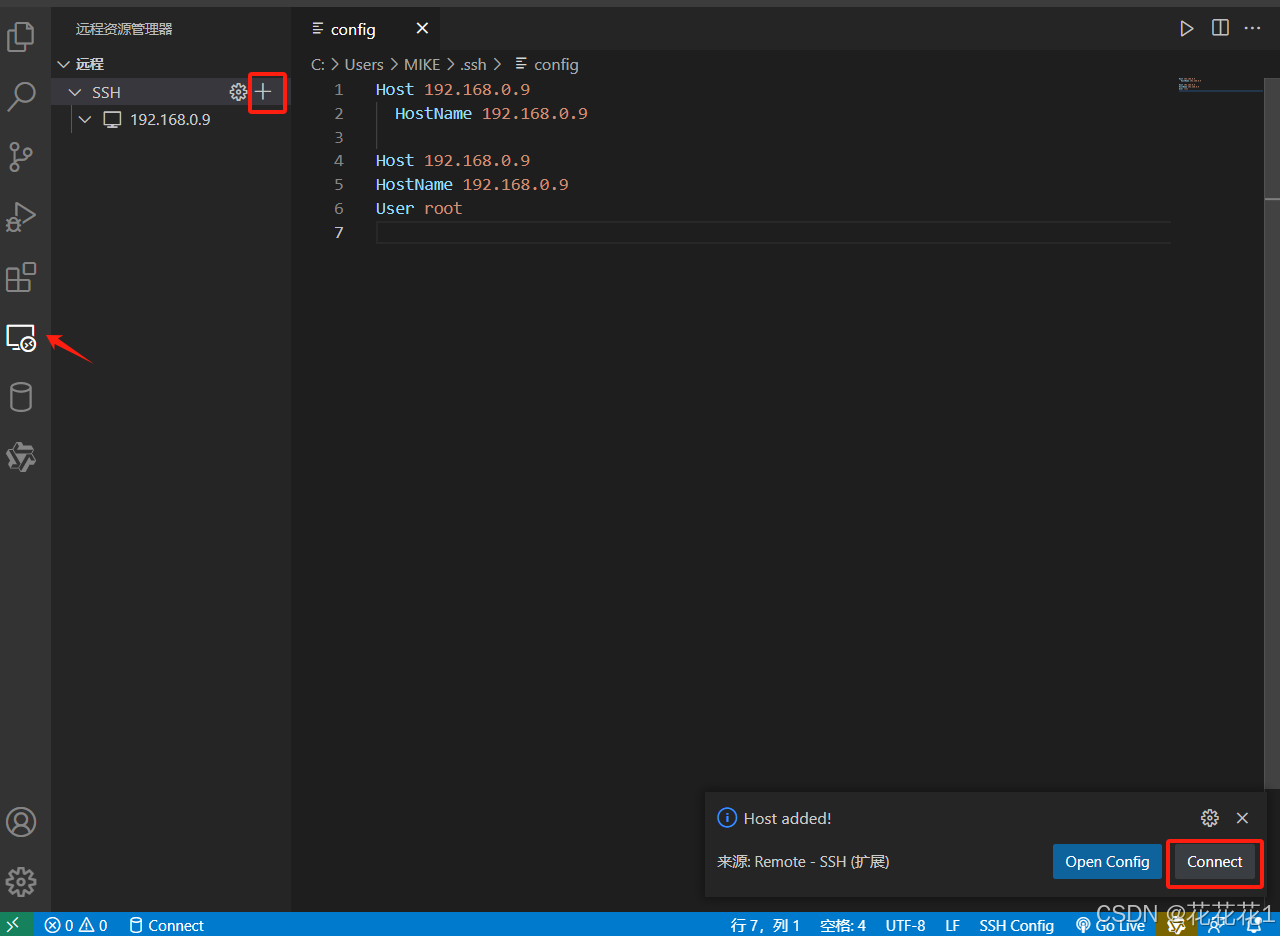Click line 2 HostName 192.168.0.9 text
Screen dimensions: 1280x936
click(491, 114)
